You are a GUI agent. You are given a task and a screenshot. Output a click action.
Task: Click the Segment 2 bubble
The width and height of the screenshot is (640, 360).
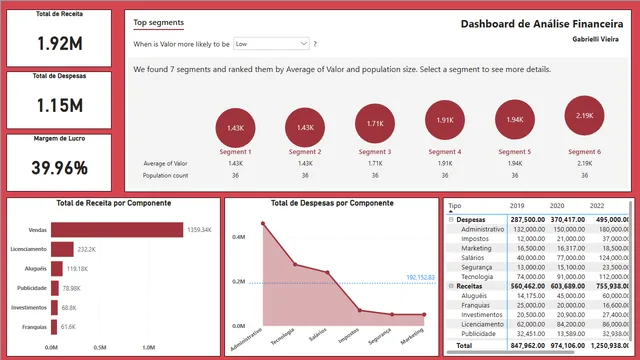(305, 127)
